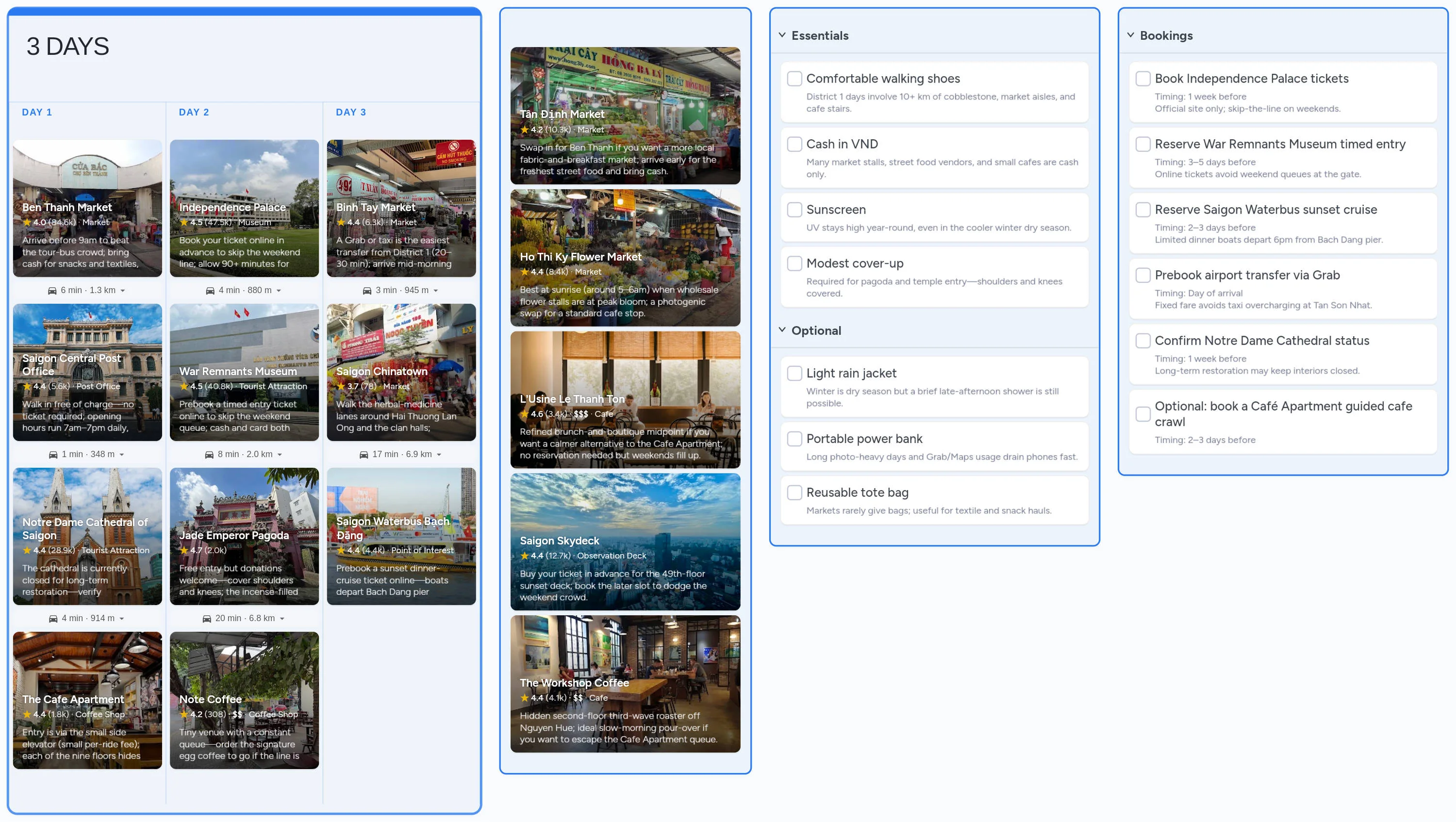Expand the 4 min · 914 m route options
Screen dimensions: 1456x822
[121, 619]
